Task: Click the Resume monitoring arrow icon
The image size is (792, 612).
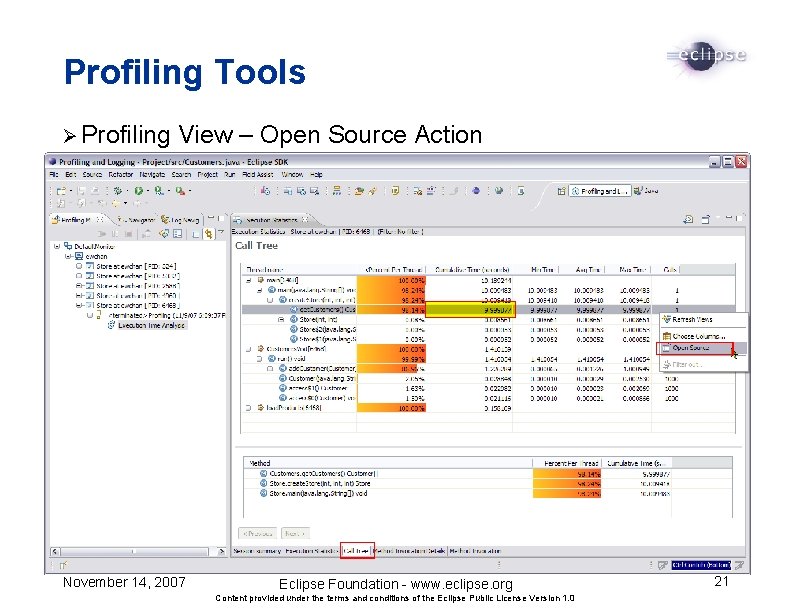Action: coord(103,234)
